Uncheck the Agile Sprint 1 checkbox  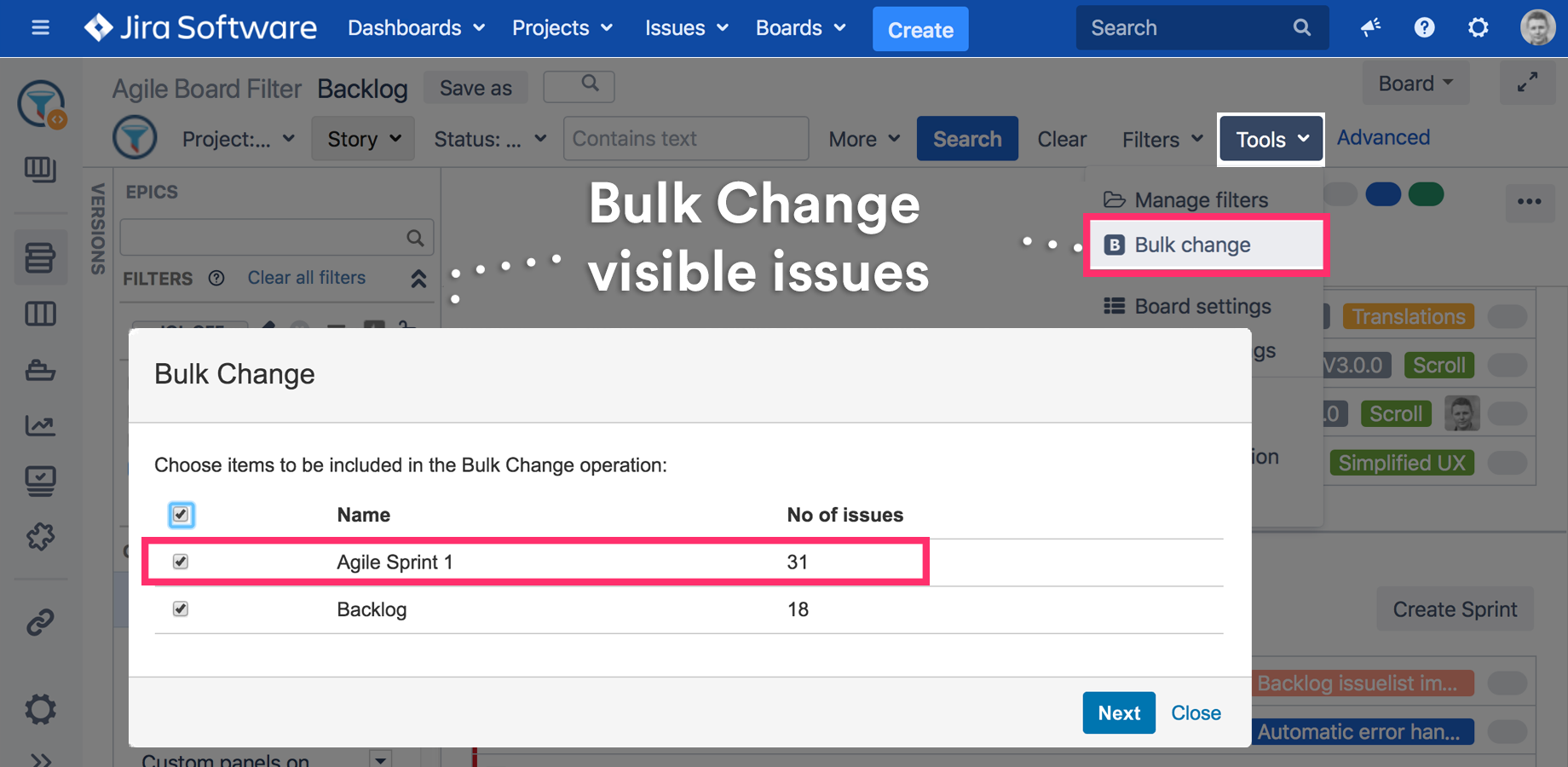pos(181,562)
